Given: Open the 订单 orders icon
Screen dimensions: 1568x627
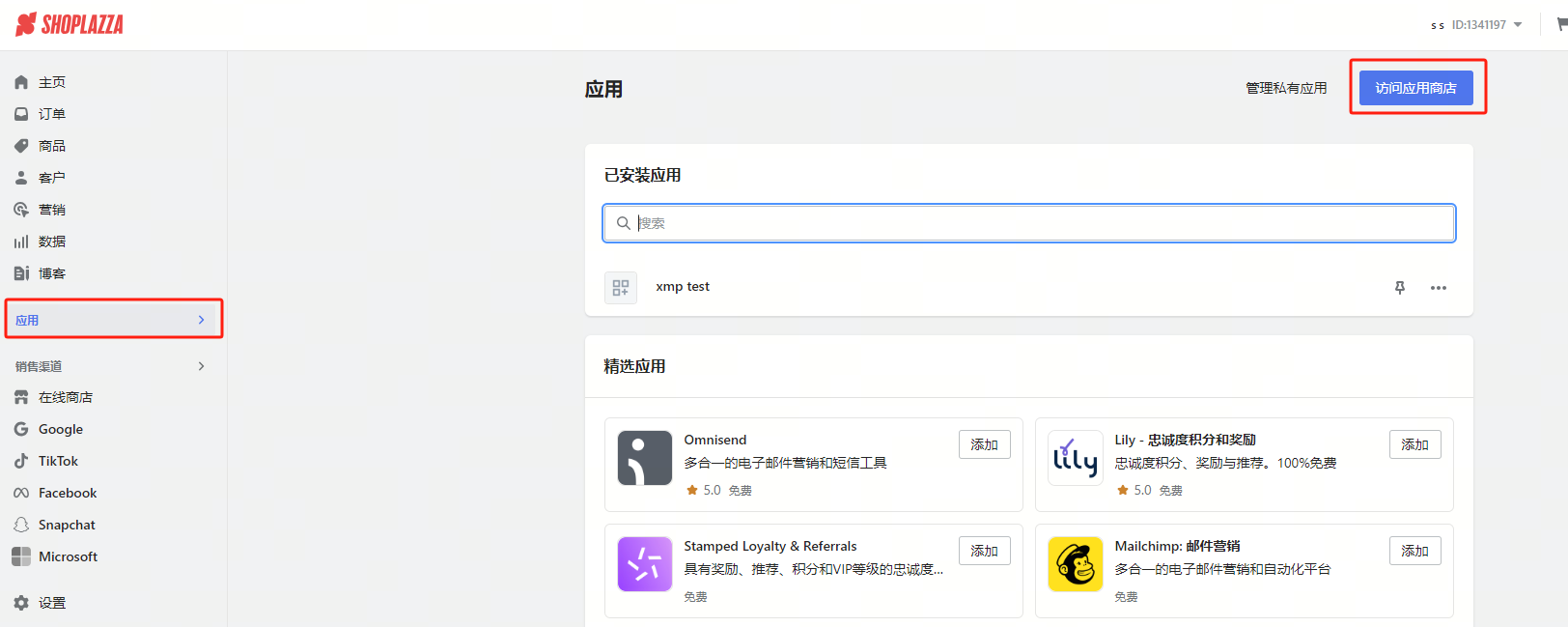Looking at the screenshot, I should pos(21,114).
